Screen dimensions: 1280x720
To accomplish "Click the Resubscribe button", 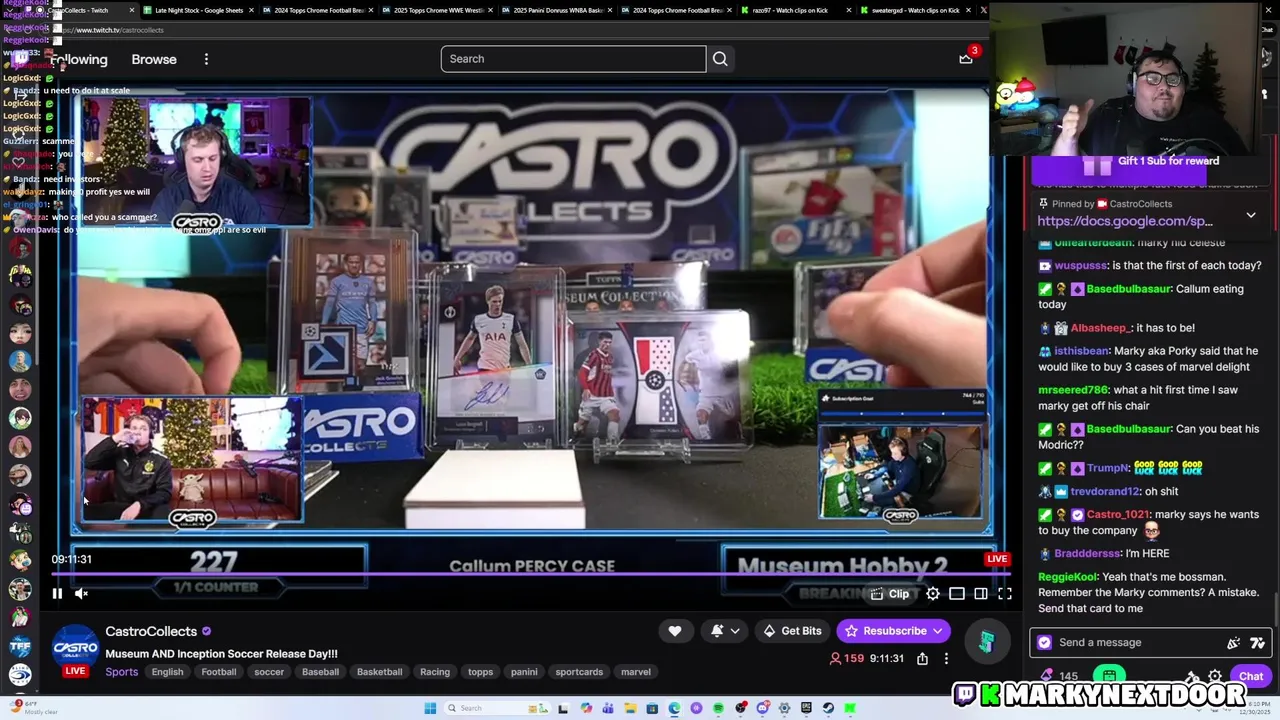I will (893, 631).
